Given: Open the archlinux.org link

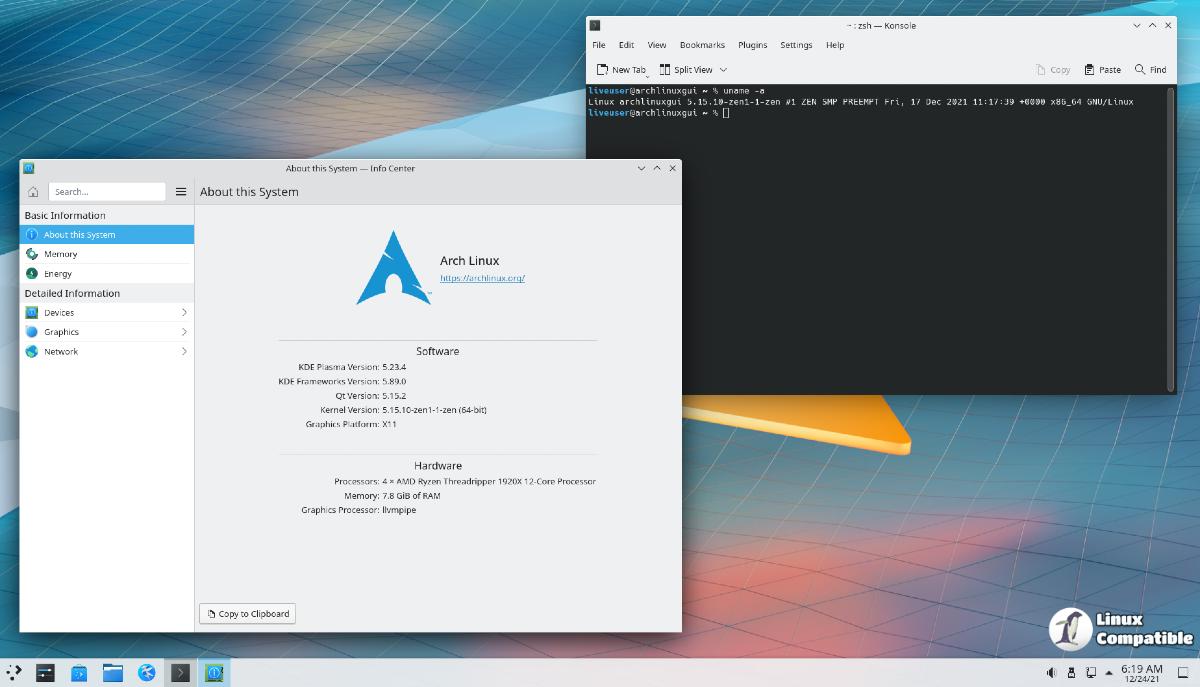Looking at the screenshot, I should coord(482,278).
